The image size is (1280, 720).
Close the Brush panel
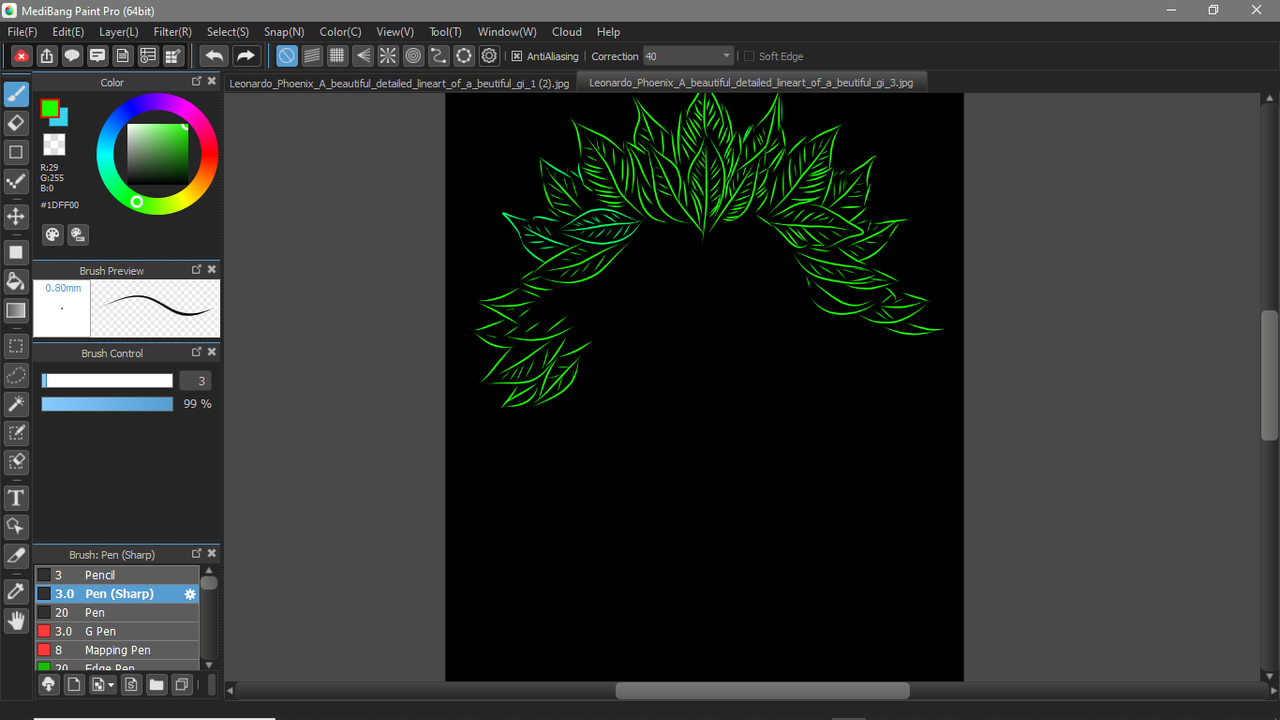point(212,554)
